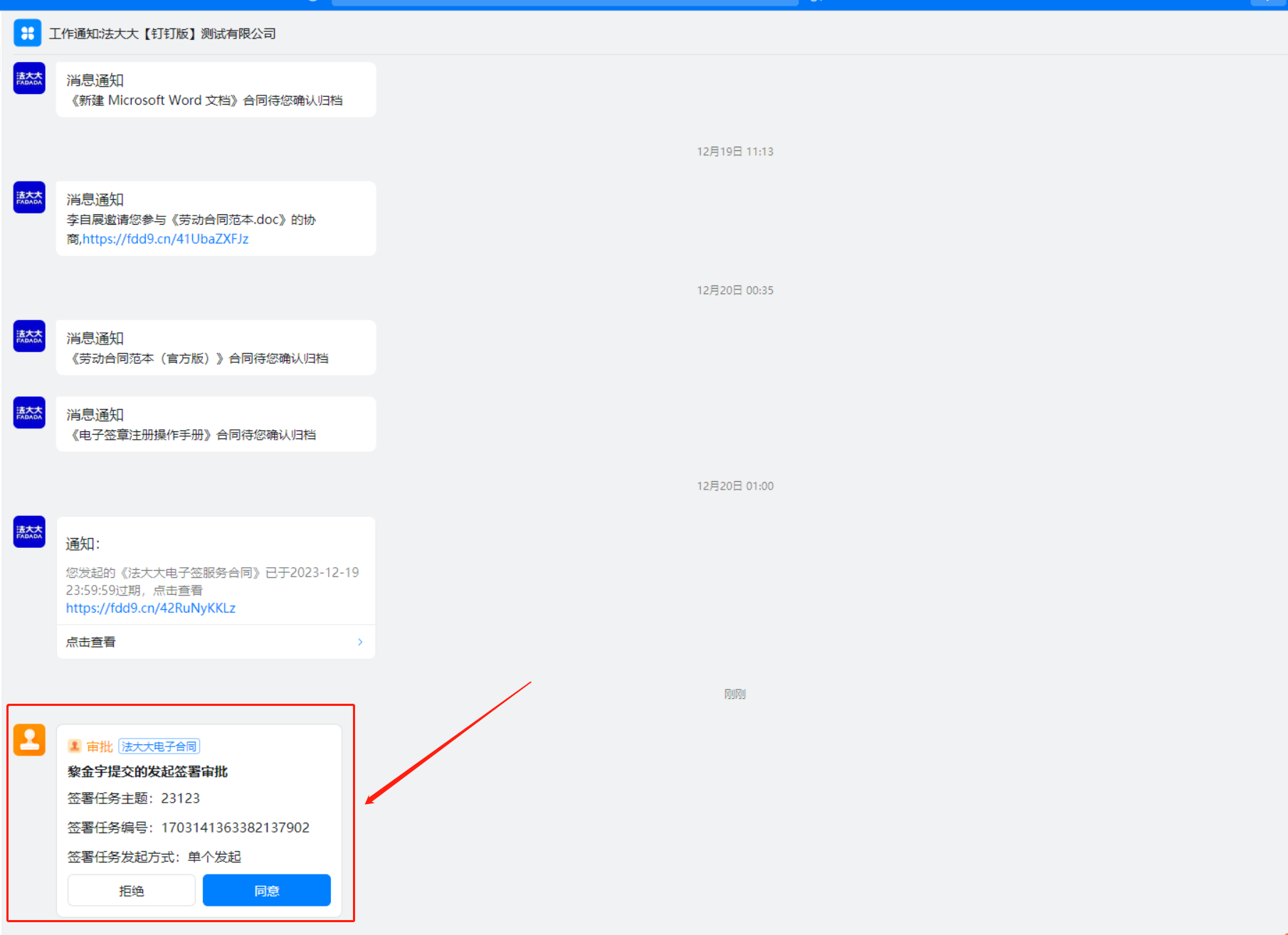This screenshot has height=935, width=1288.
Task: Select FADADA avatar beside 劳动合同范本（官方版）message
Action: pos(29,336)
